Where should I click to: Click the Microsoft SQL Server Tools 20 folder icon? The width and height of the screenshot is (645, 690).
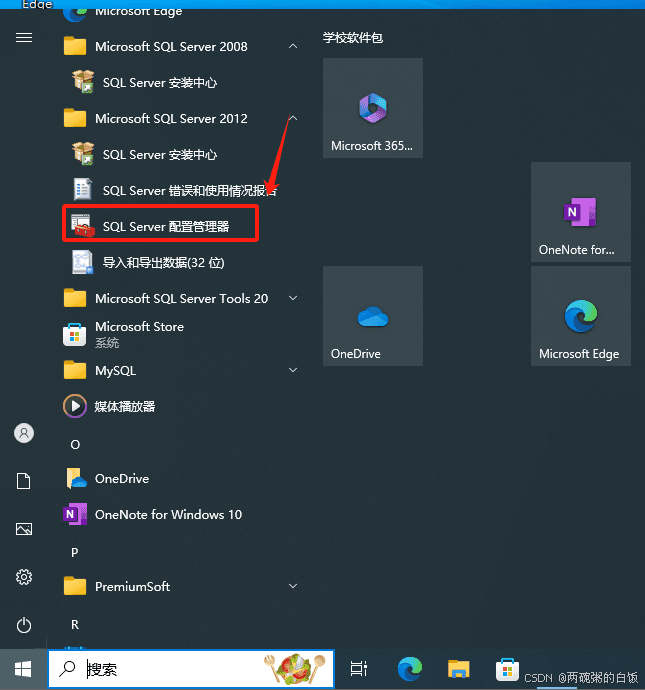[x=75, y=298]
